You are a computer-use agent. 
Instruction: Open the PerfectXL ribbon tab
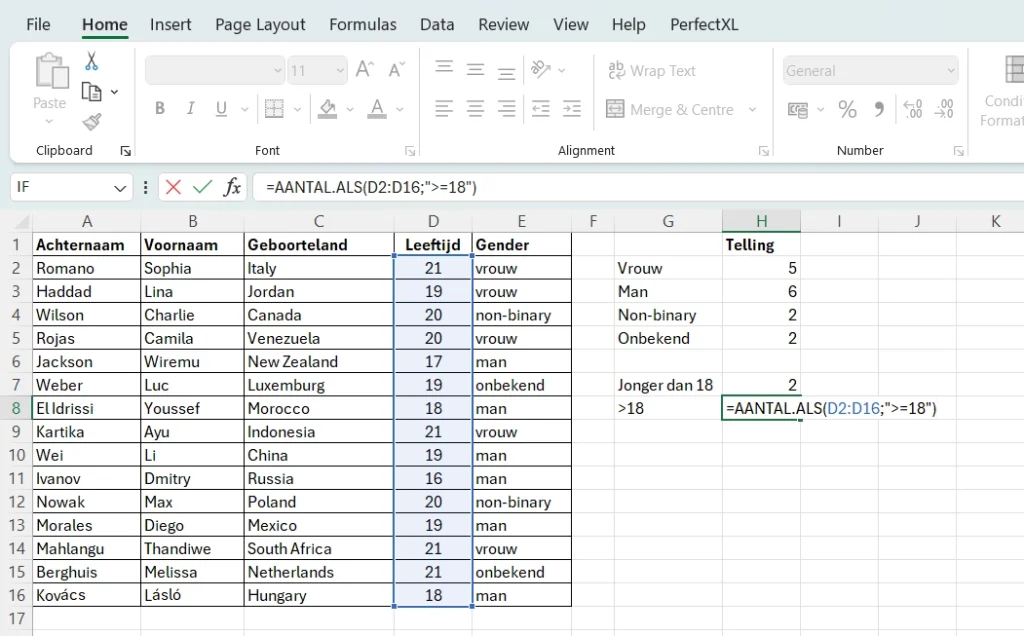pos(704,24)
